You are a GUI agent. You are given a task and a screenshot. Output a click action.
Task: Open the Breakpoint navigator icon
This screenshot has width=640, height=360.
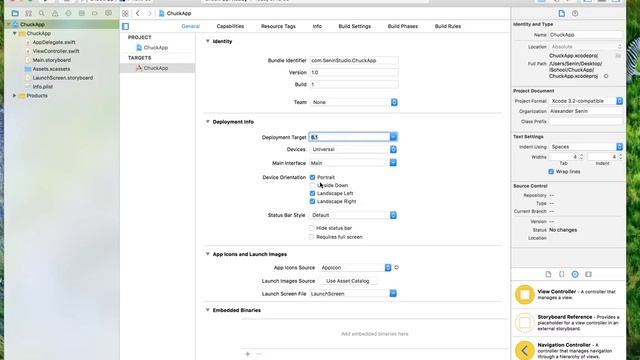[x=95, y=13]
